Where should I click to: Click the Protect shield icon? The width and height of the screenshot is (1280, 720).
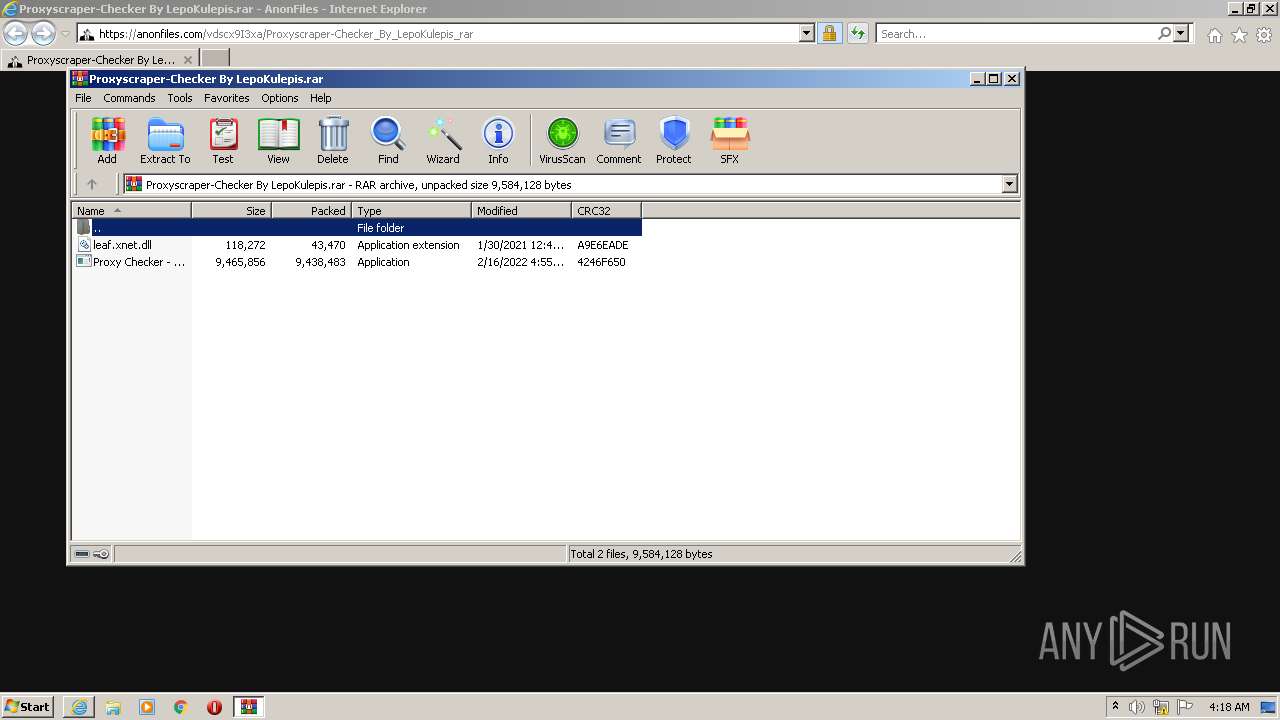click(x=674, y=140)
